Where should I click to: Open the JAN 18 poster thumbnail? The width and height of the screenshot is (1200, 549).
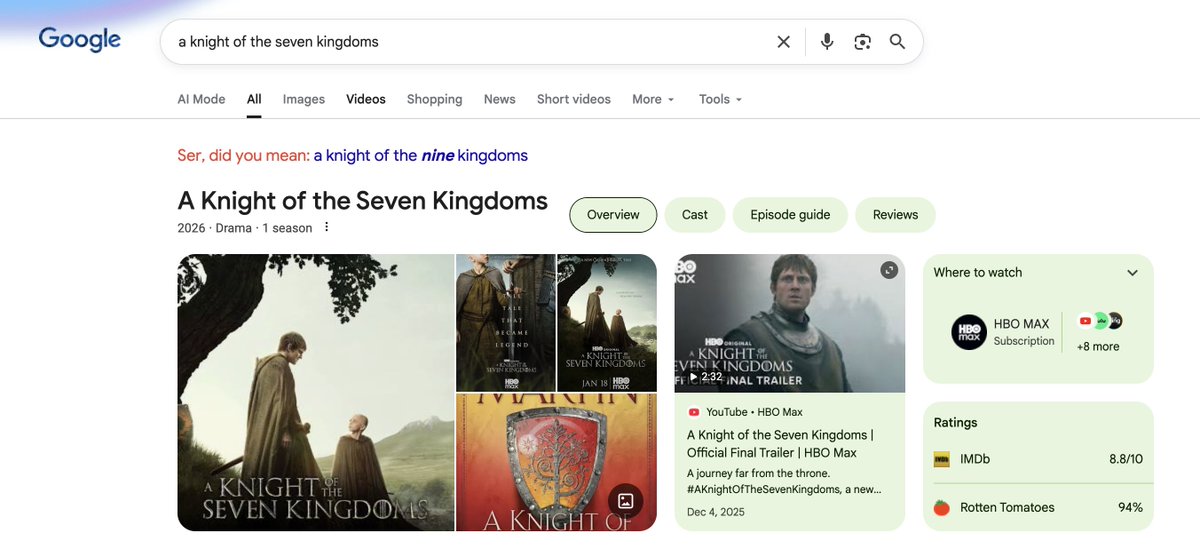[607, 322]
